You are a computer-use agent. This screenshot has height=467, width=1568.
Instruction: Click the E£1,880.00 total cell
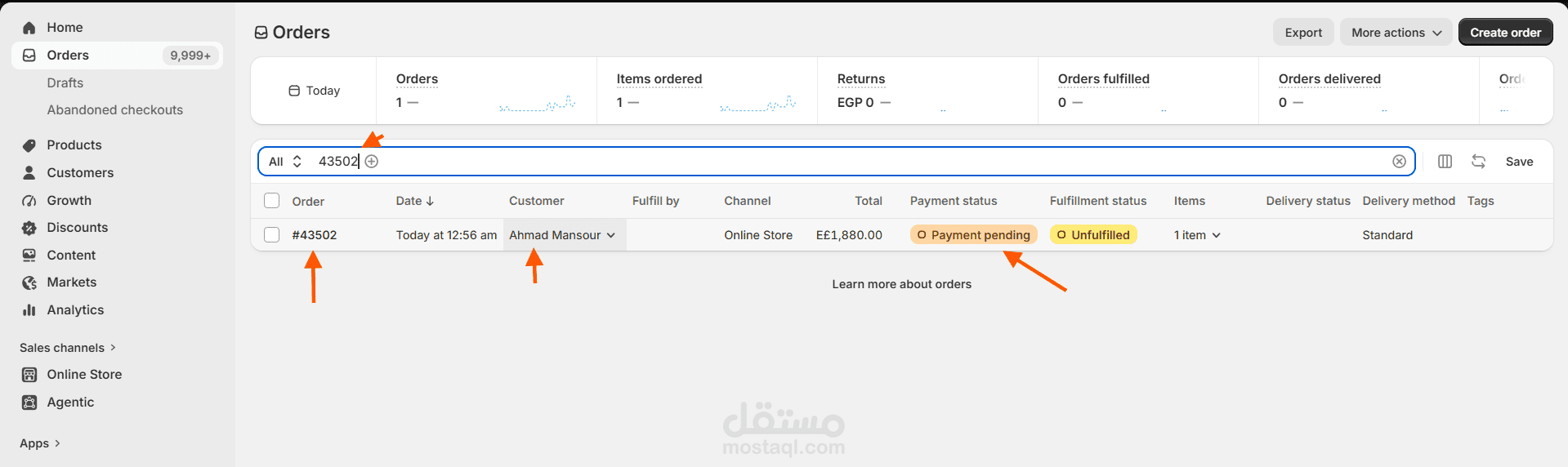point(849,235)
